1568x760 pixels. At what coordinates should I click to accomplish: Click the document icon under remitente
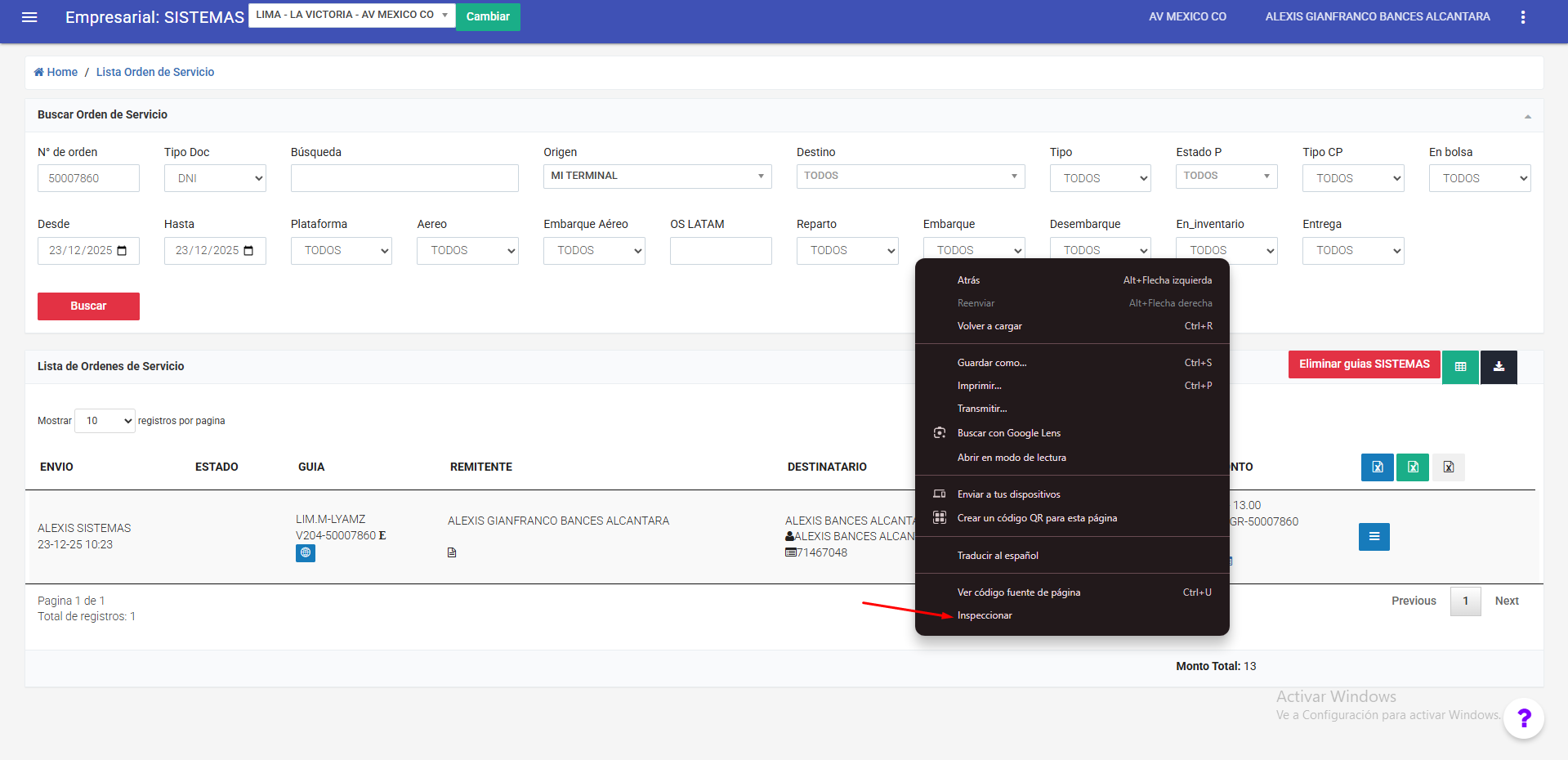coord(452,553)
